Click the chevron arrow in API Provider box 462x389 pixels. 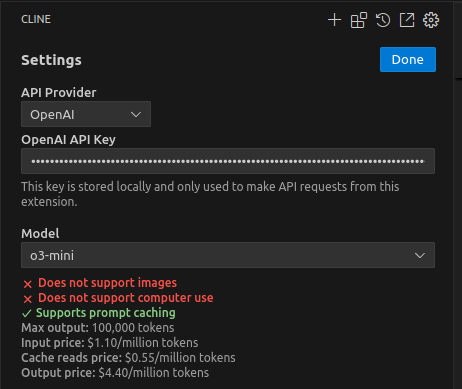click(x=136, y=114)
